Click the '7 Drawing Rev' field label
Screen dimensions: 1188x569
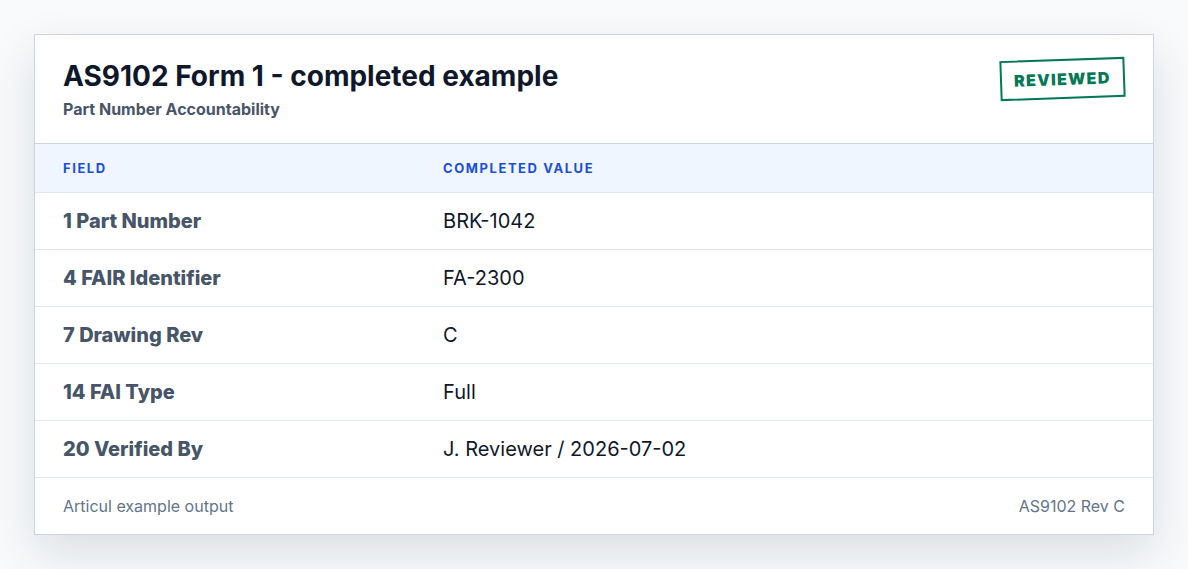(133, 335)
